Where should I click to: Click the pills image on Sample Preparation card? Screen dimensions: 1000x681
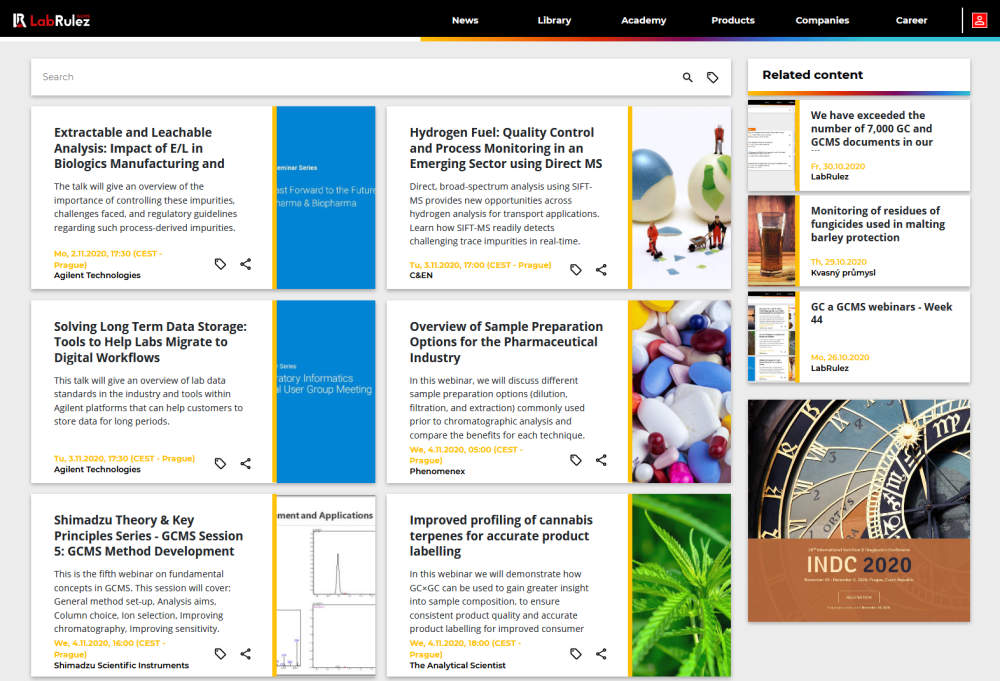coord(681,392)
